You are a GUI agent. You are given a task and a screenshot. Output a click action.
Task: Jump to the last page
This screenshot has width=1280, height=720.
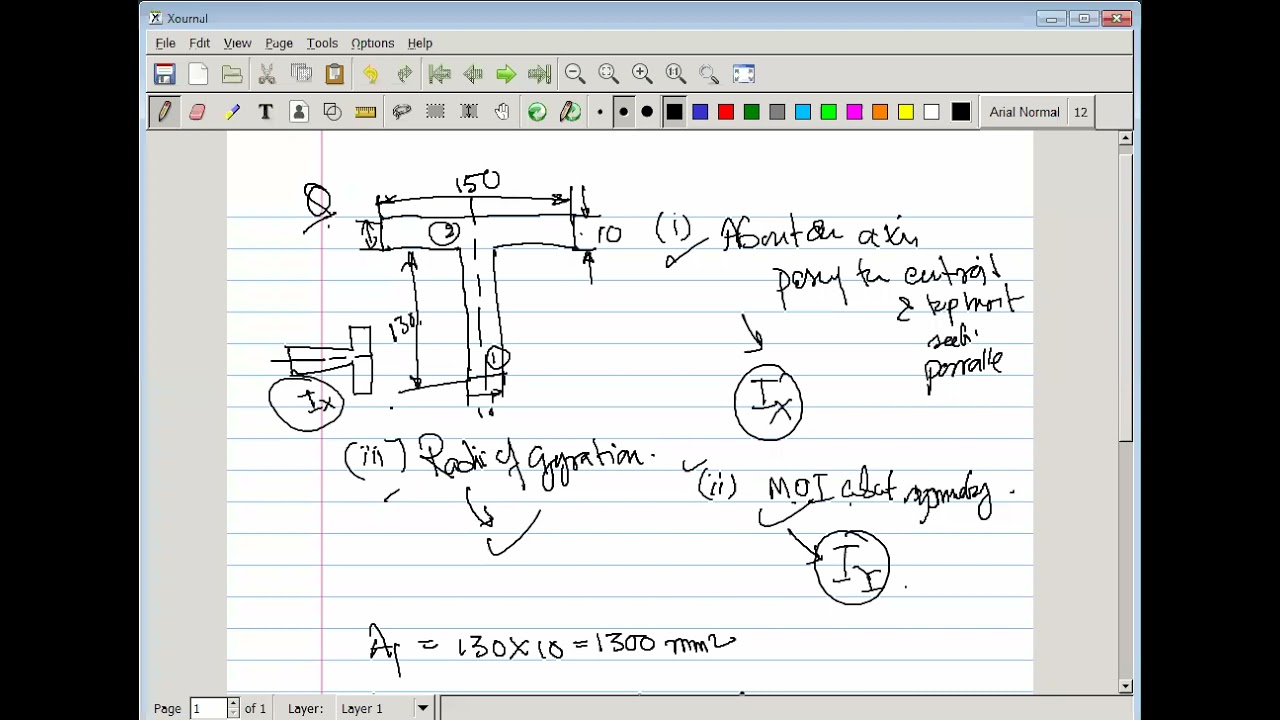[540, 73]
